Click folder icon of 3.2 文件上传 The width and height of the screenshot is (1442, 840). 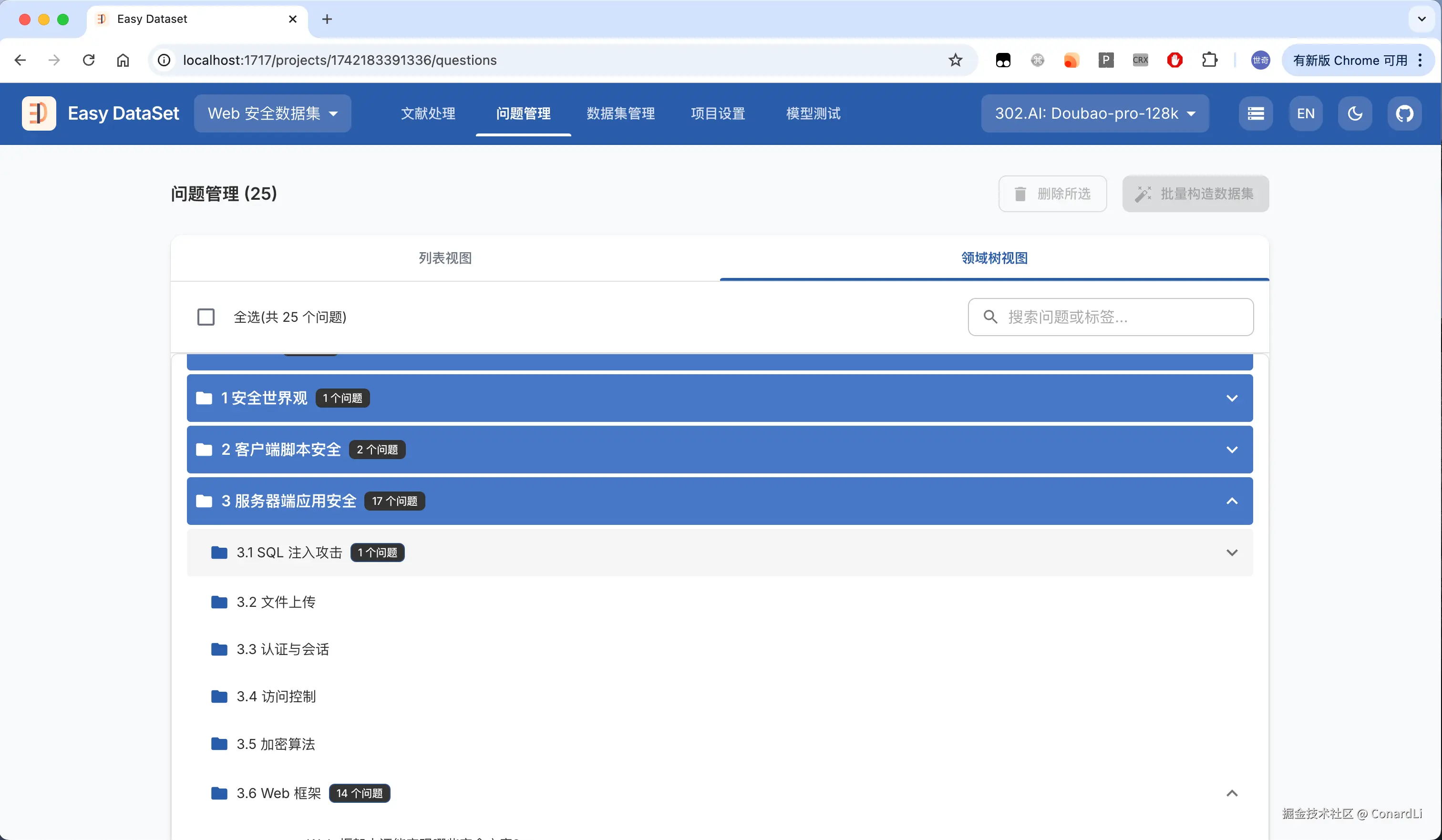click(219, 602)
